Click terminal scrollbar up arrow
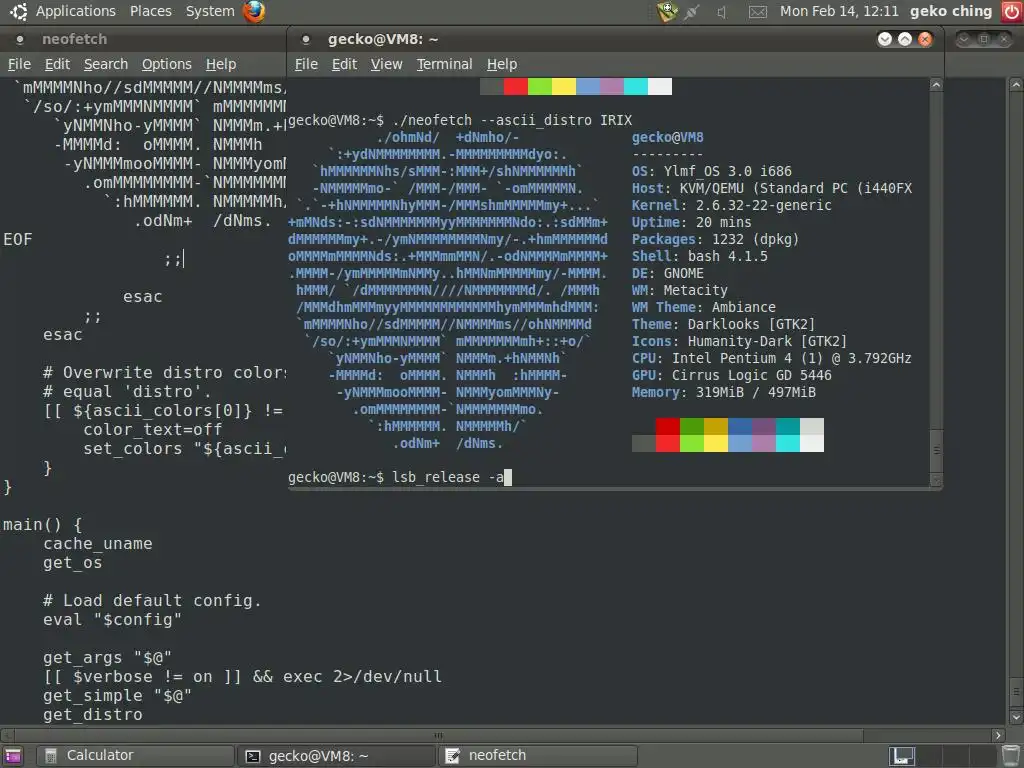This screenshot has height=768, width=1024. (x=936, y=85)
